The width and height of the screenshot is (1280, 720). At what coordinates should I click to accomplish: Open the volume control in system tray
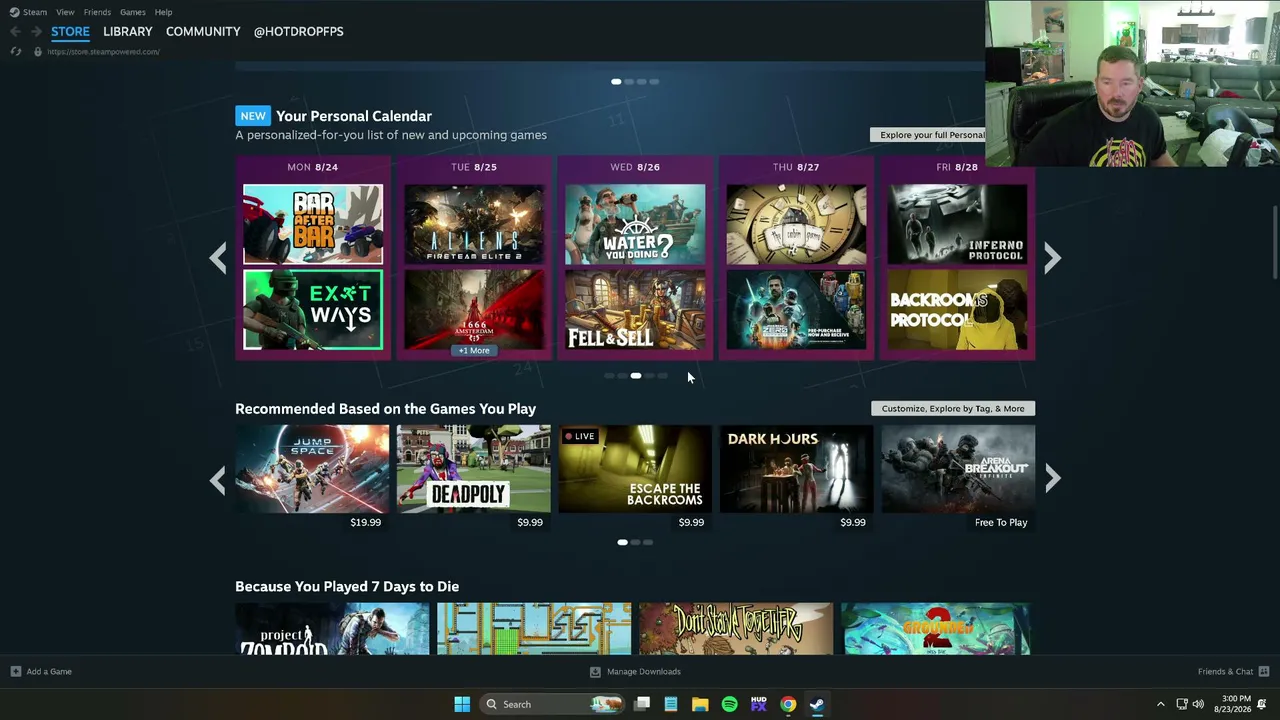tap(1198, 704)
